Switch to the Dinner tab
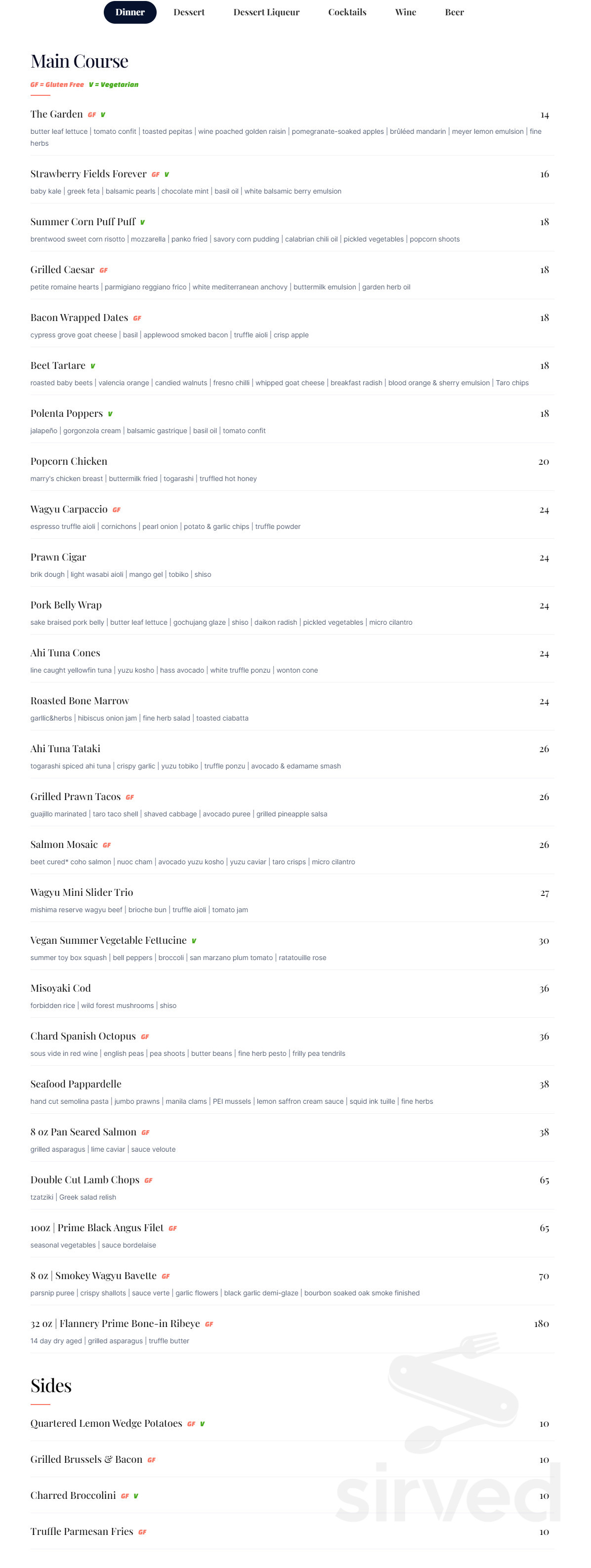591x1568 pixels. pyautogui.click(x=130, y=12)
